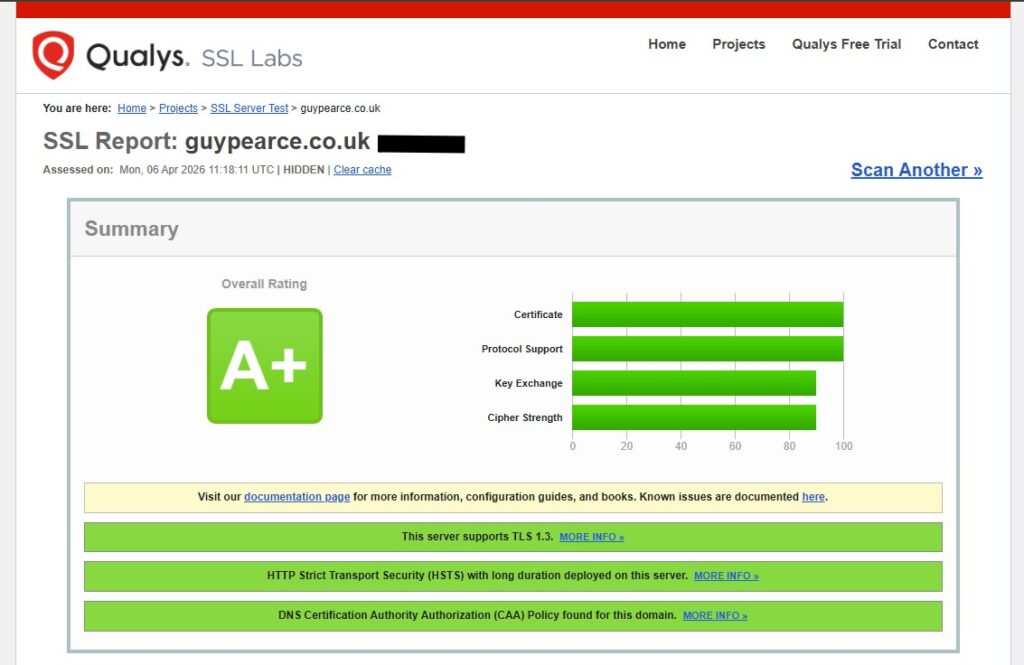The height and width of the screenshot is (665, 1024).
Task: Open MORE INFO for CAA policy
Action: pyautogui.click(x=715, y=616)
